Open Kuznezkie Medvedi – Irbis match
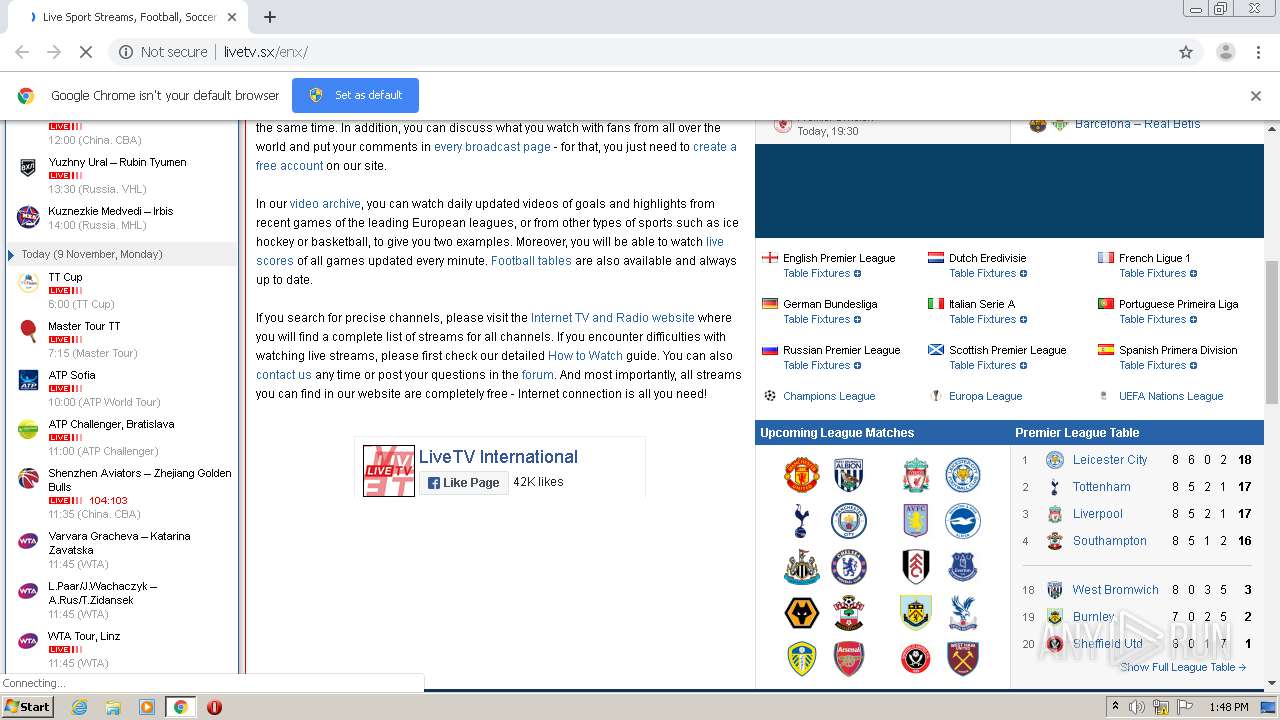 coord(111,212)
